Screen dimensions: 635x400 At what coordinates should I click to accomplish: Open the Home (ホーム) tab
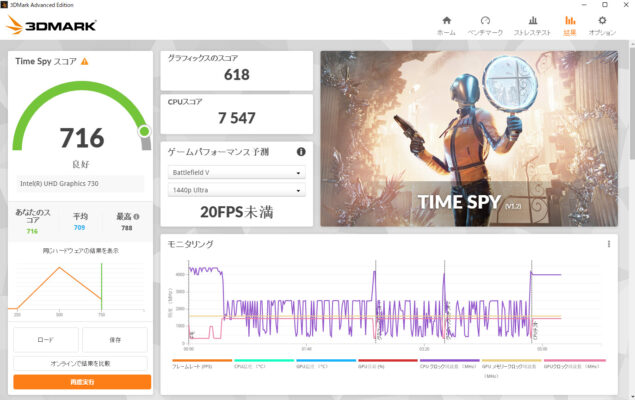(x=446, y=26)
